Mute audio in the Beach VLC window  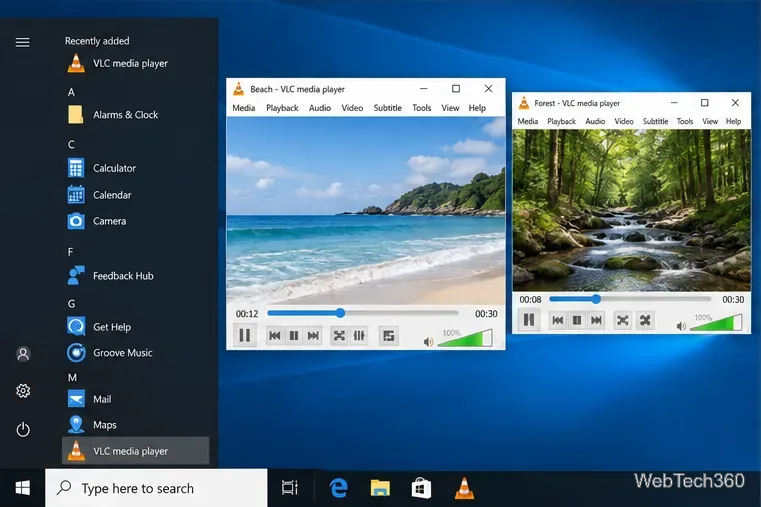[428, 342]
